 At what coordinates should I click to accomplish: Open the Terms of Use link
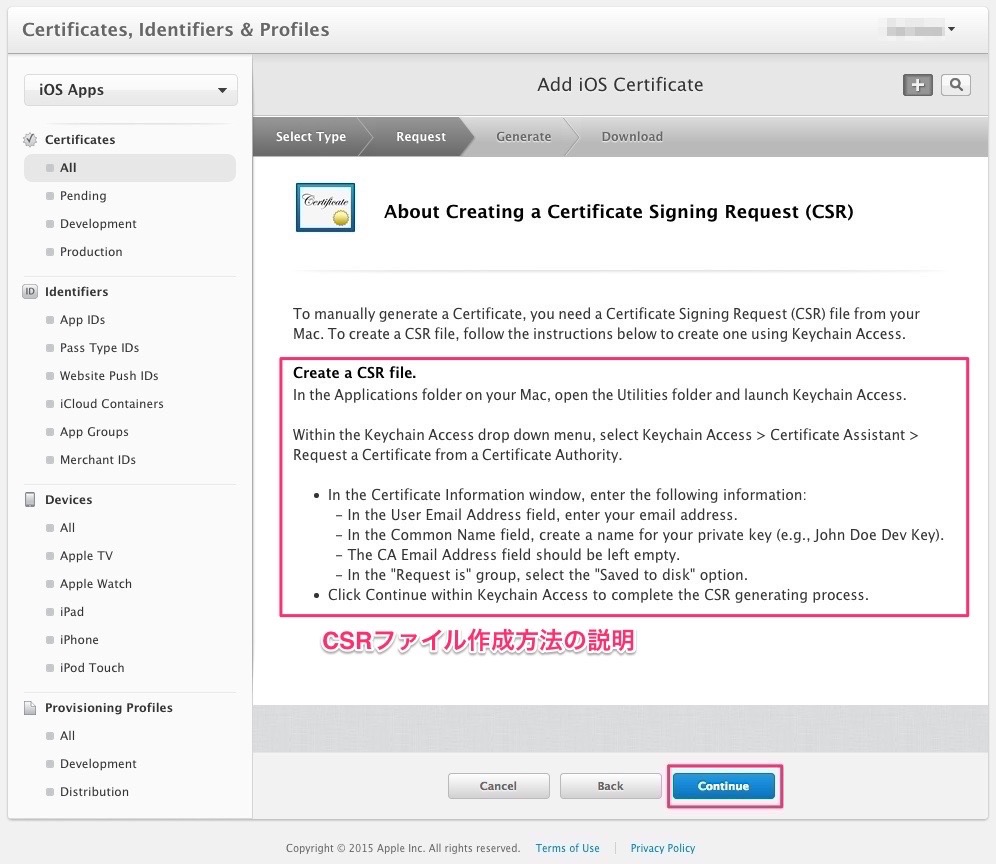tap(567, 848)
